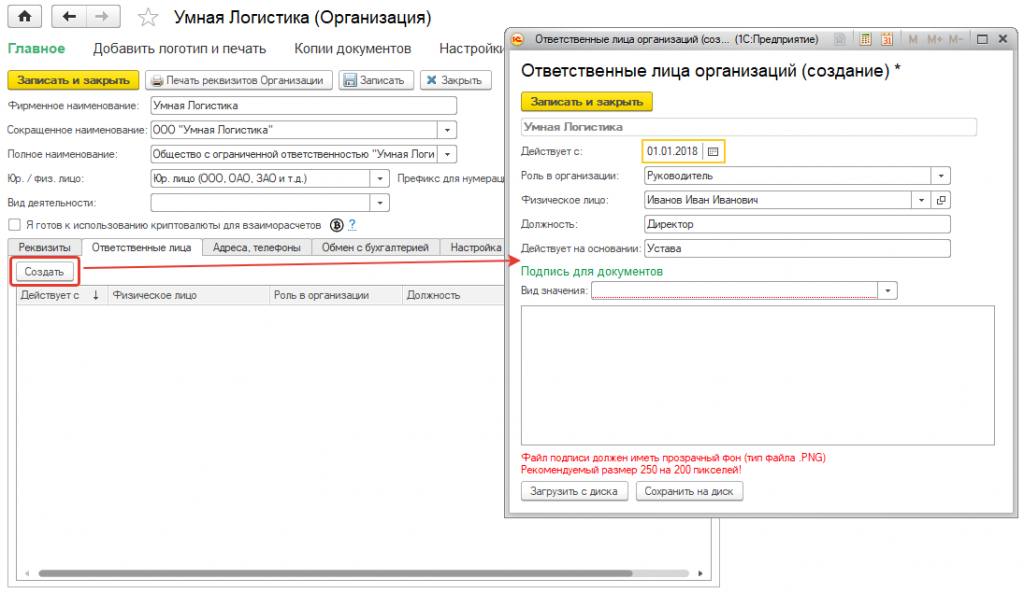Screen dimensions: 1024x593
Task: Click the bitcoin cryptocurrency icon
Action: coord(336,225)
